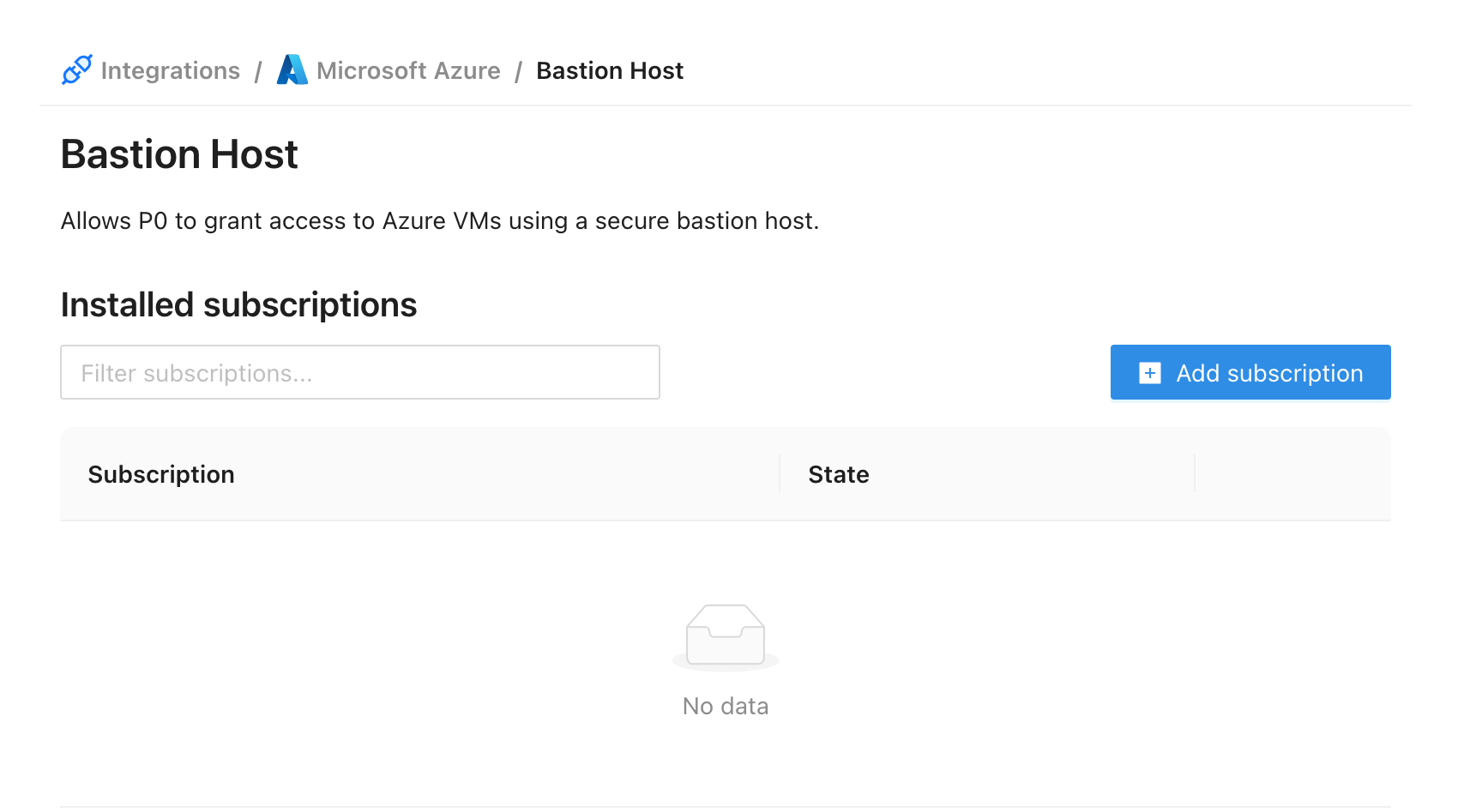Go to the Integrations breadcrumb link
Viewport: 1482px width, 812px height.
click(x=170, y=70)
